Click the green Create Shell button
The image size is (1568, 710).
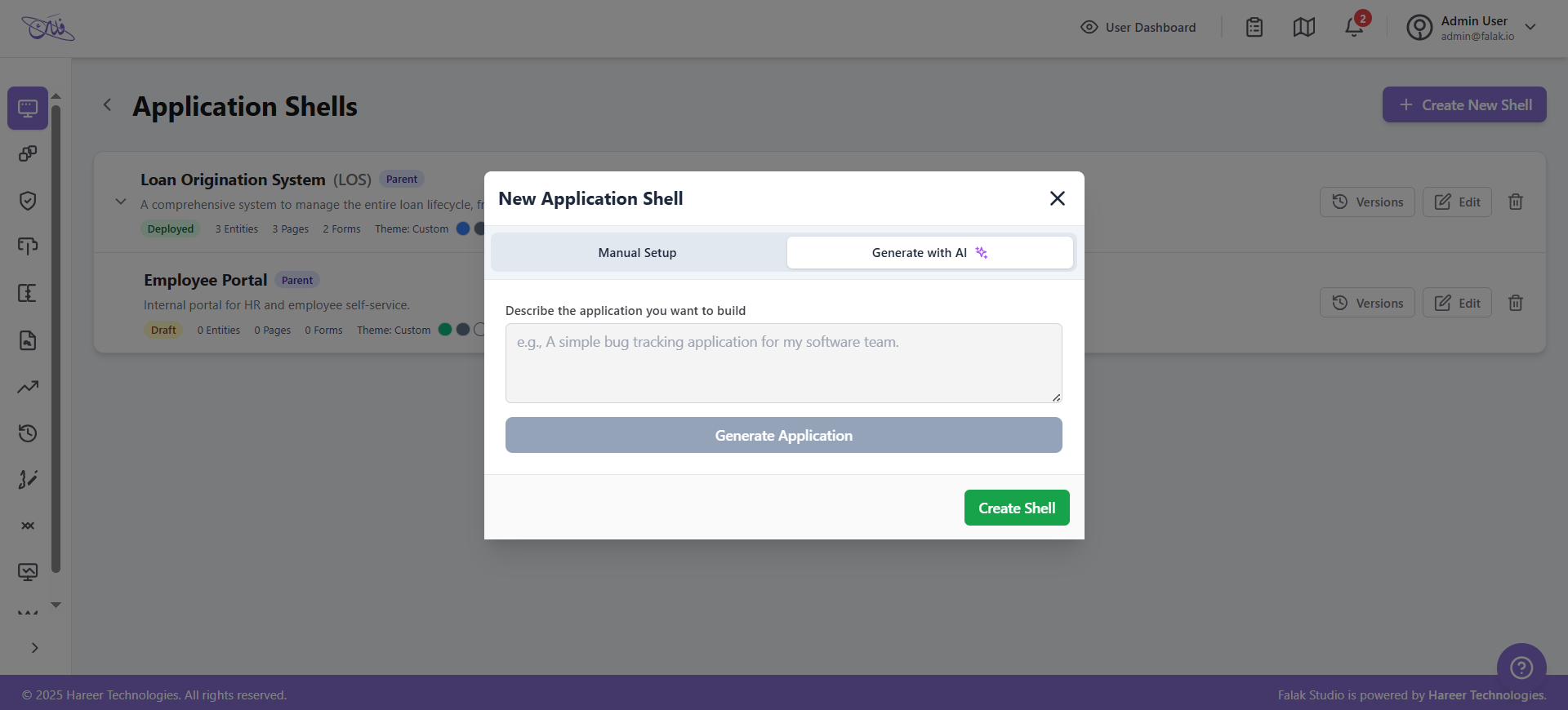tap(1017, 508)
